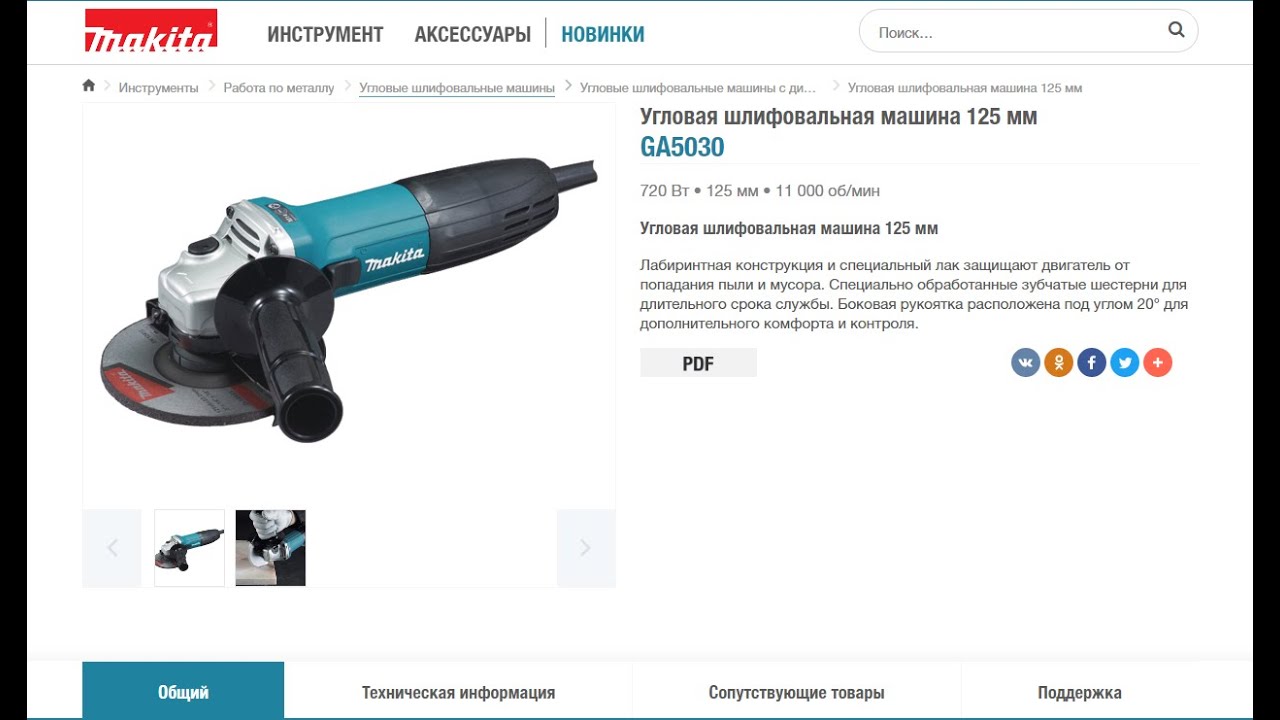
Task: Switch to Техническая информация tab
Action: 458,692
